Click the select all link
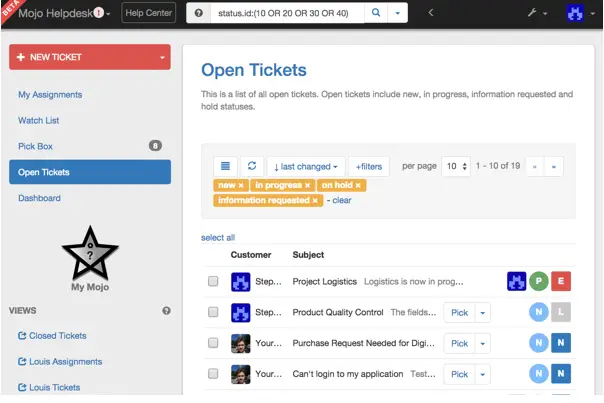Viewport: 604px width, 403px height. 218,237
